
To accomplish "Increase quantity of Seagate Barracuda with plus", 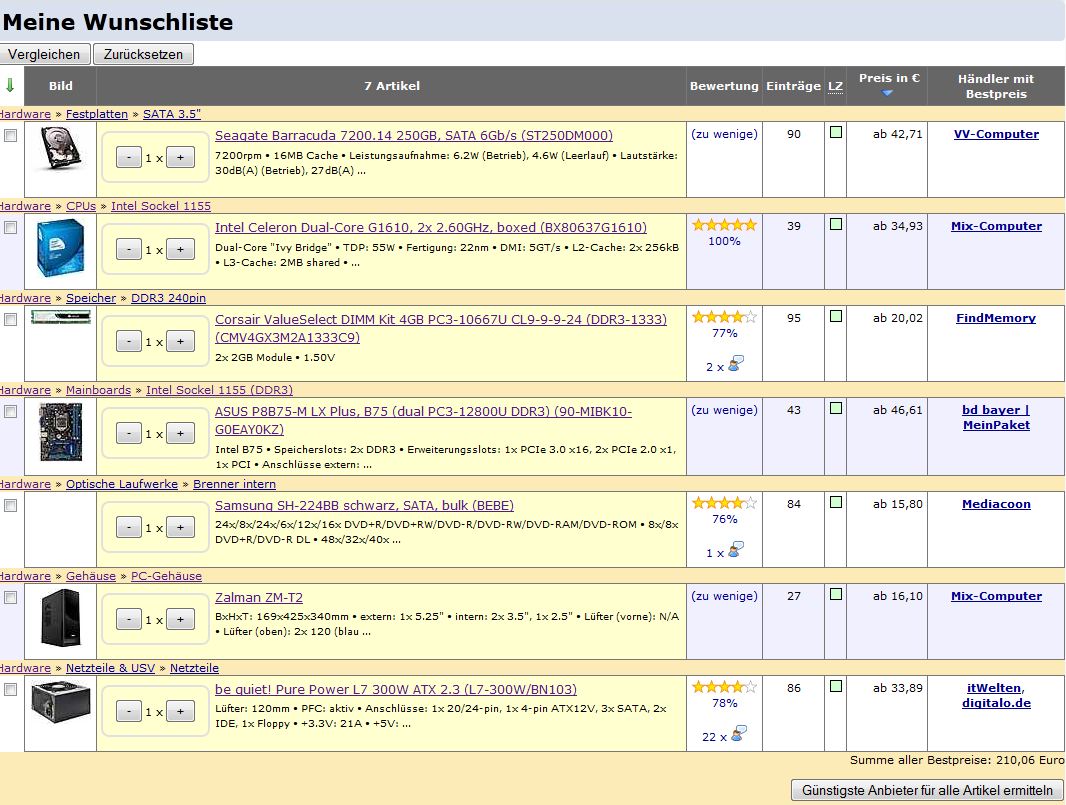I will (180, 158).
